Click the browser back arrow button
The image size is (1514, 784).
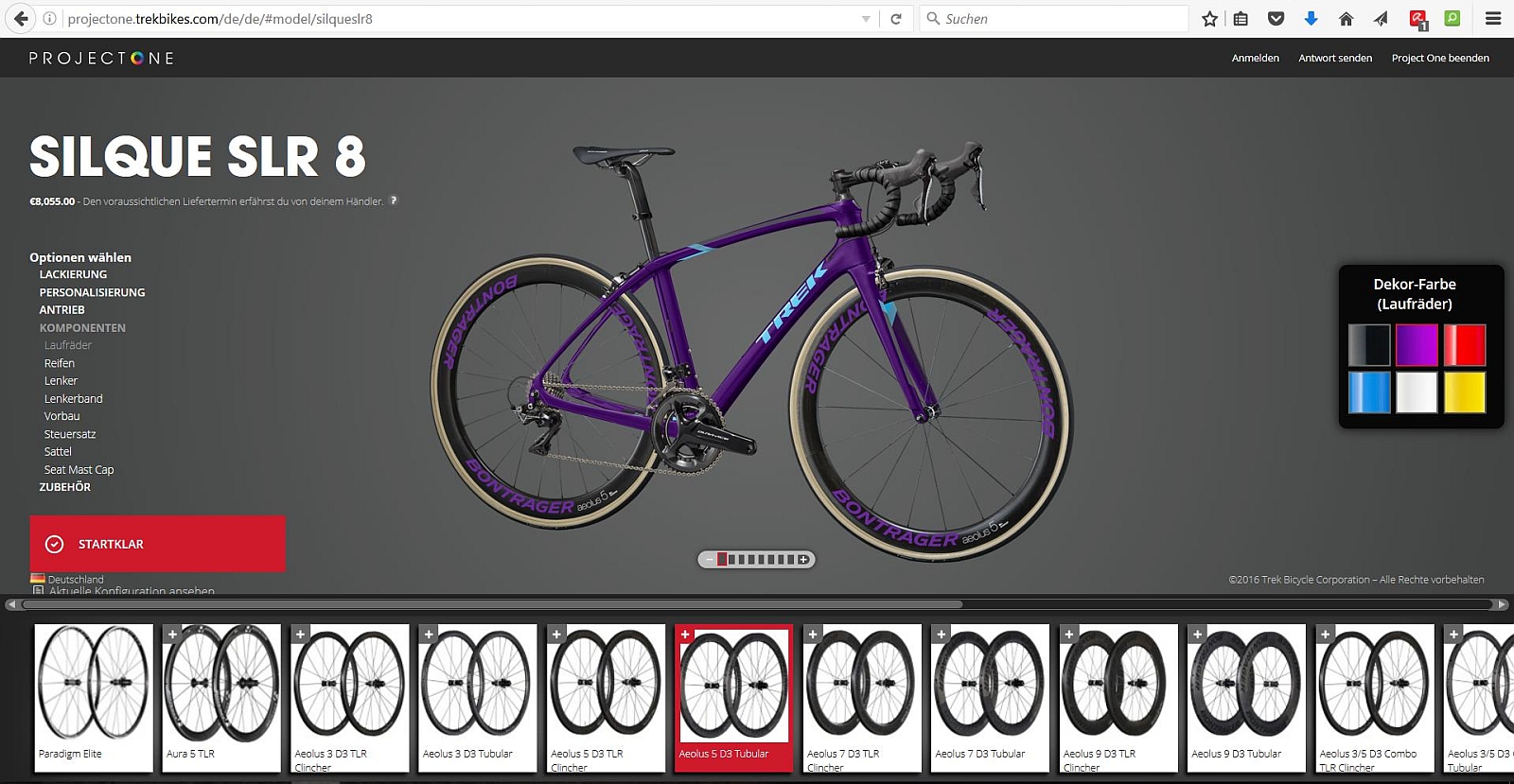pyautogui.click(x=21, y=19)
